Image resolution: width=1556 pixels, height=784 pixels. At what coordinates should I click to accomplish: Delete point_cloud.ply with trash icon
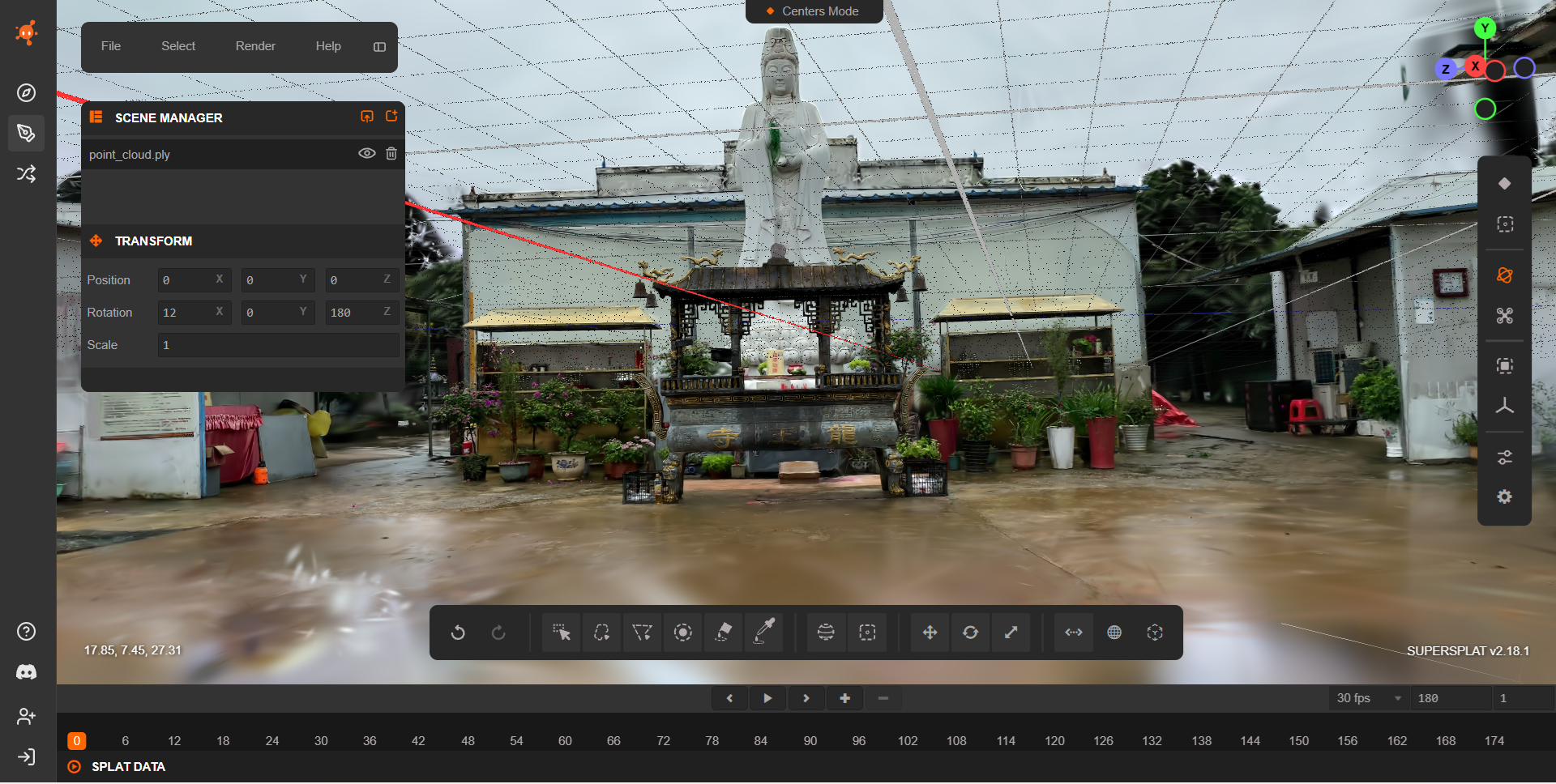coord(391,154)
